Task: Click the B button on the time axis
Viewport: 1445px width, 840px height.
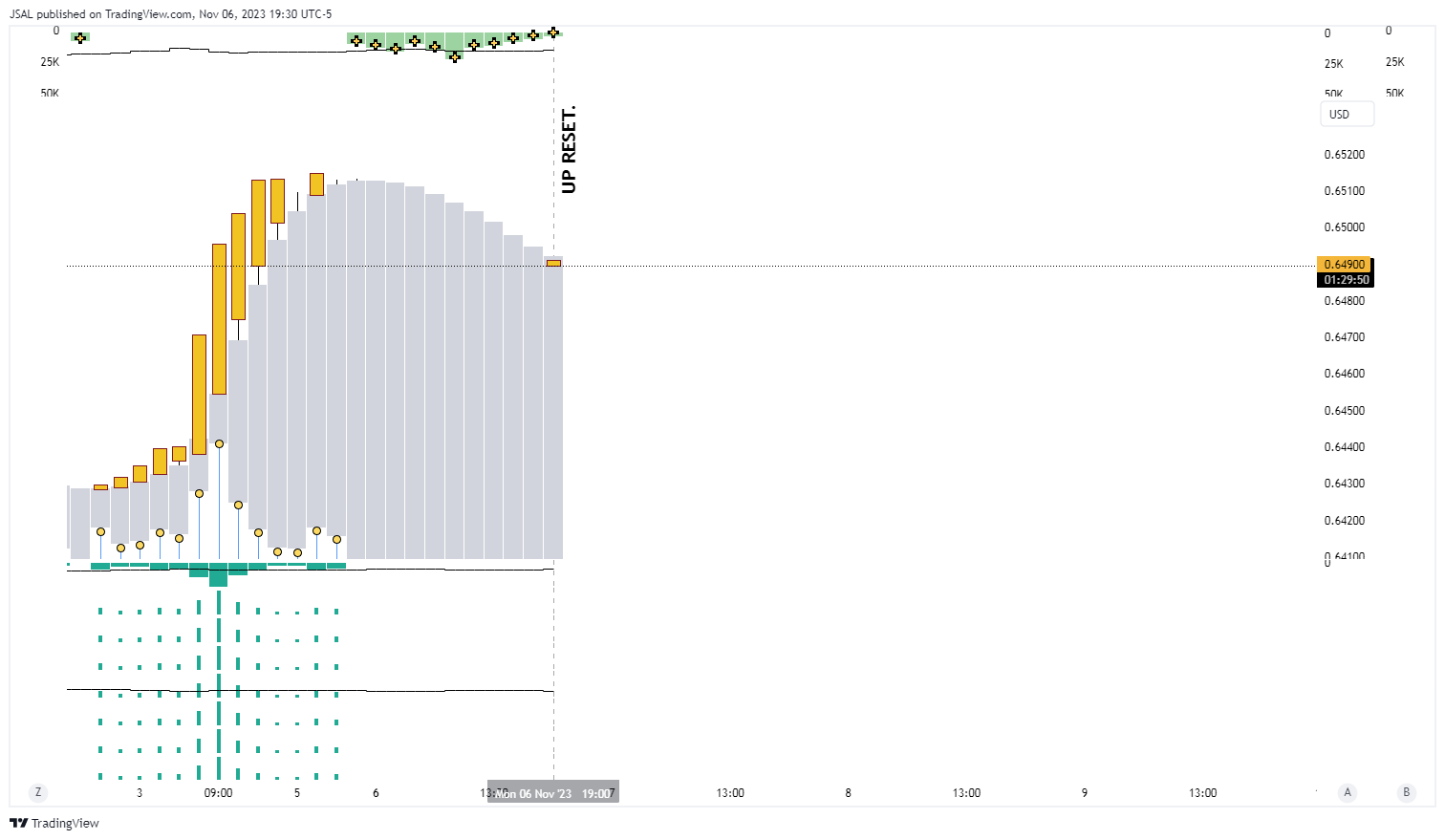Action: click(x=1406, y=792)
